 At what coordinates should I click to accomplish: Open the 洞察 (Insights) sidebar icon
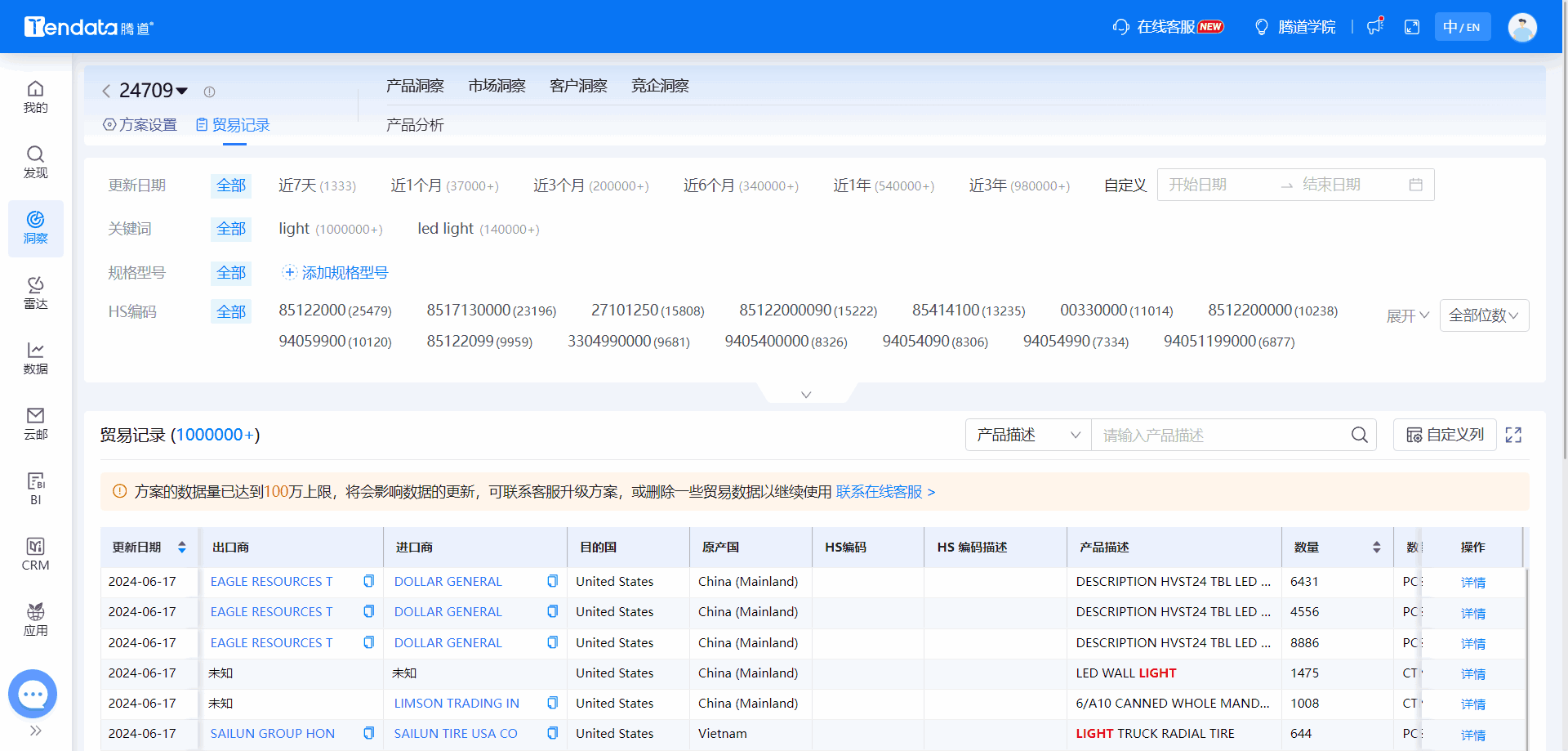35,228
